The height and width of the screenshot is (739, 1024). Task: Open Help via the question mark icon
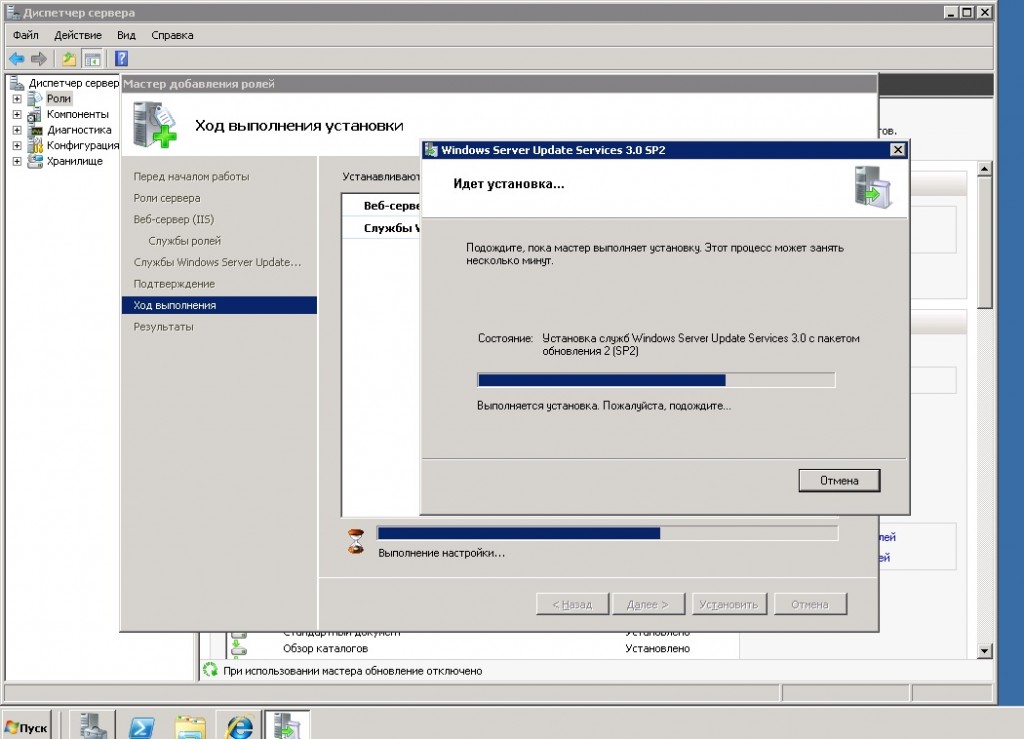point(121,59)
